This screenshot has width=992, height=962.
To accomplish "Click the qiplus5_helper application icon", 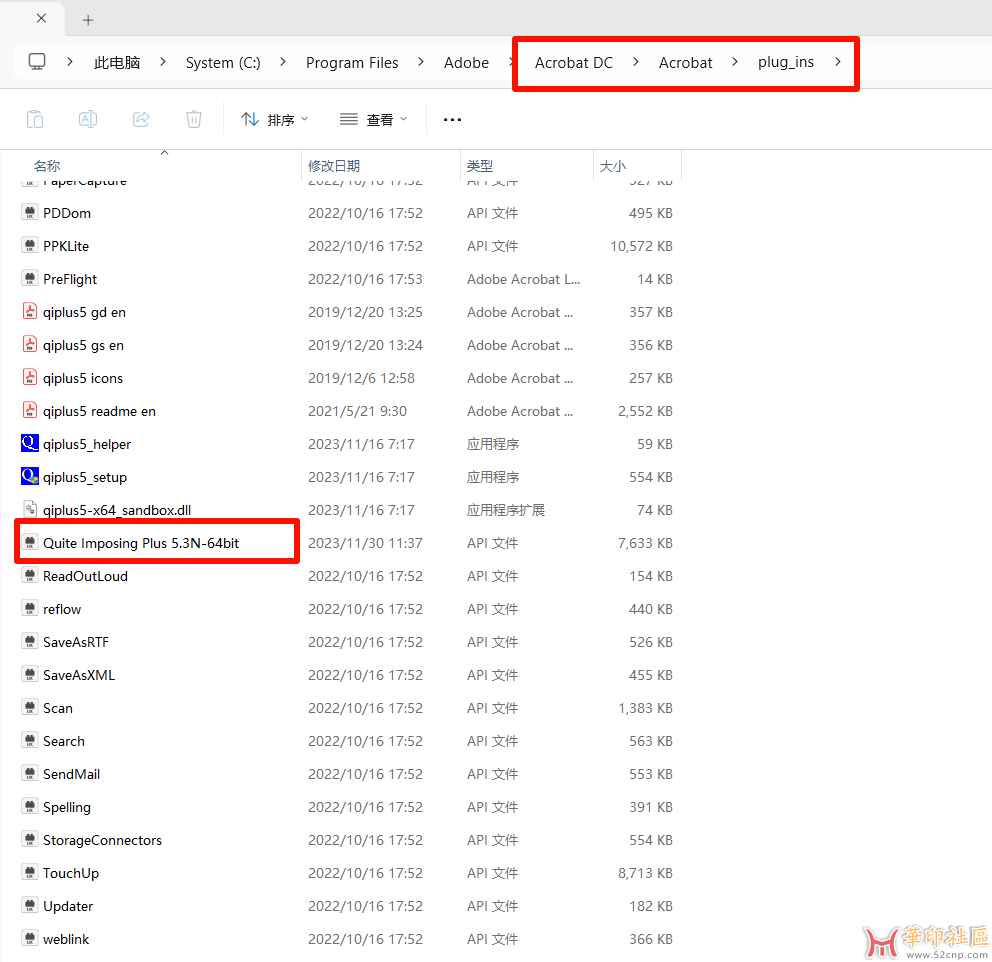I will click(x=30, y=443).
